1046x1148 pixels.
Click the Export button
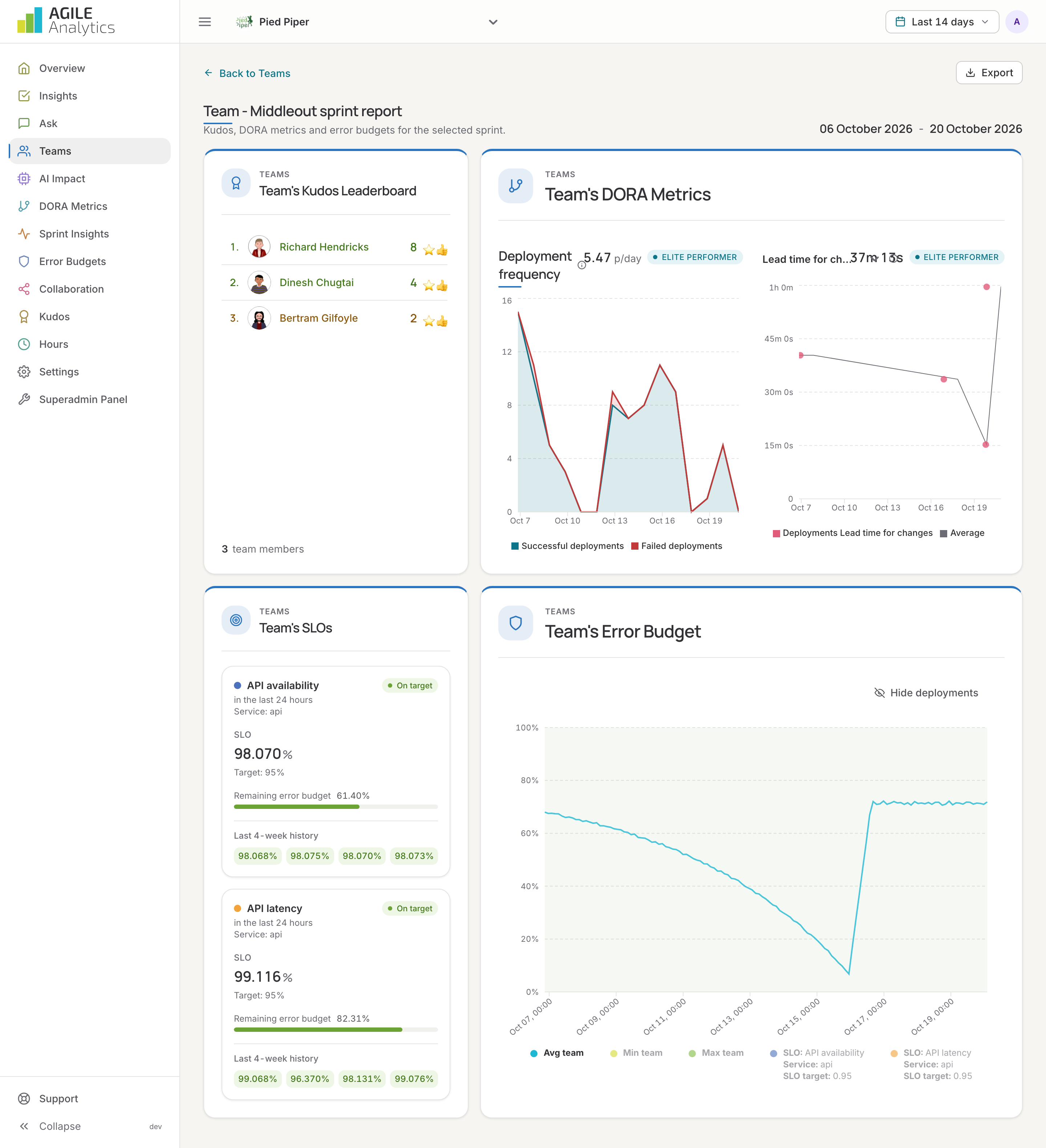pyautogui.click(x=989, y=73)
